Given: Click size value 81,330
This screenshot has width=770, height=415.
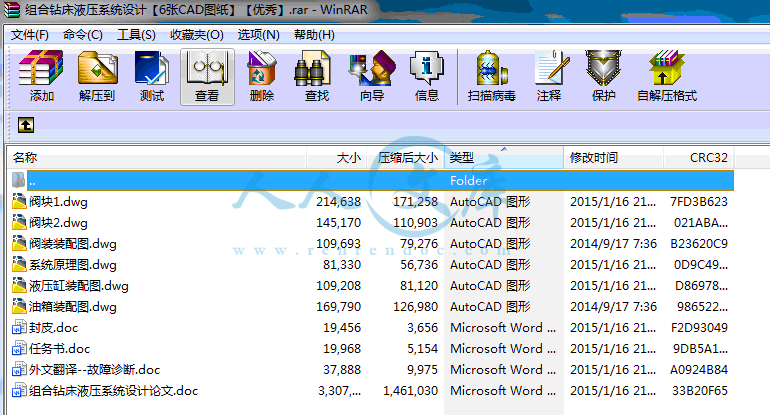Looking at the screenshot, I should (342, 265).
